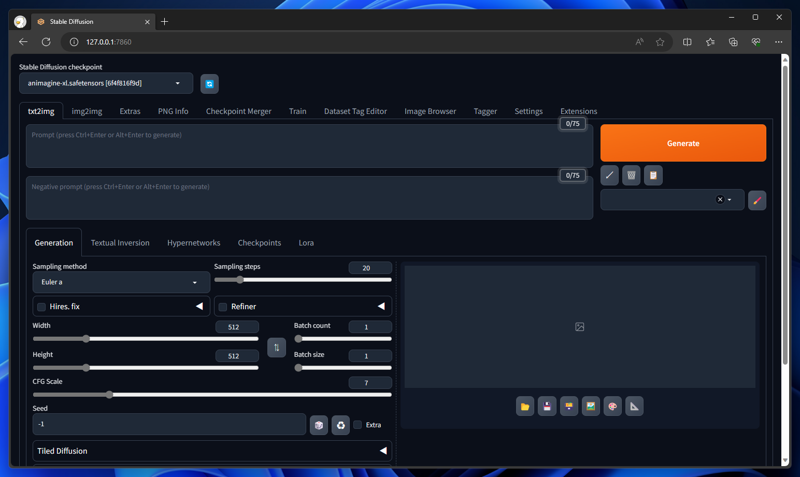Open browser settings and more menu
The height and width of the screenshot is (477, 800).
click(779, 42)
